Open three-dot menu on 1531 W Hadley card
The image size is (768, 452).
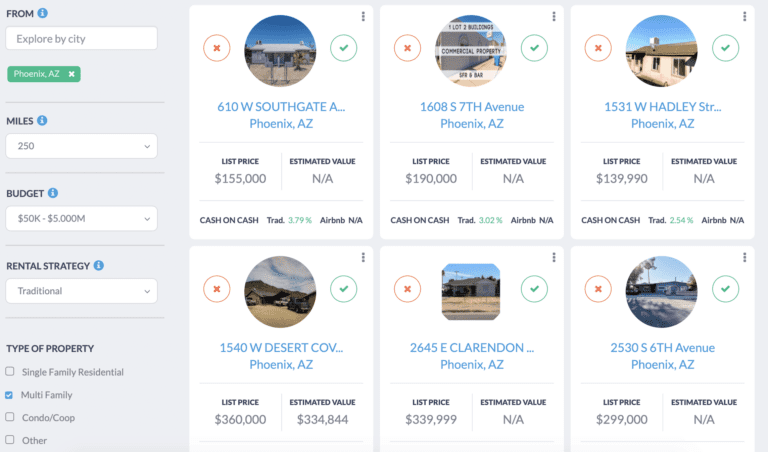(744, 17)
